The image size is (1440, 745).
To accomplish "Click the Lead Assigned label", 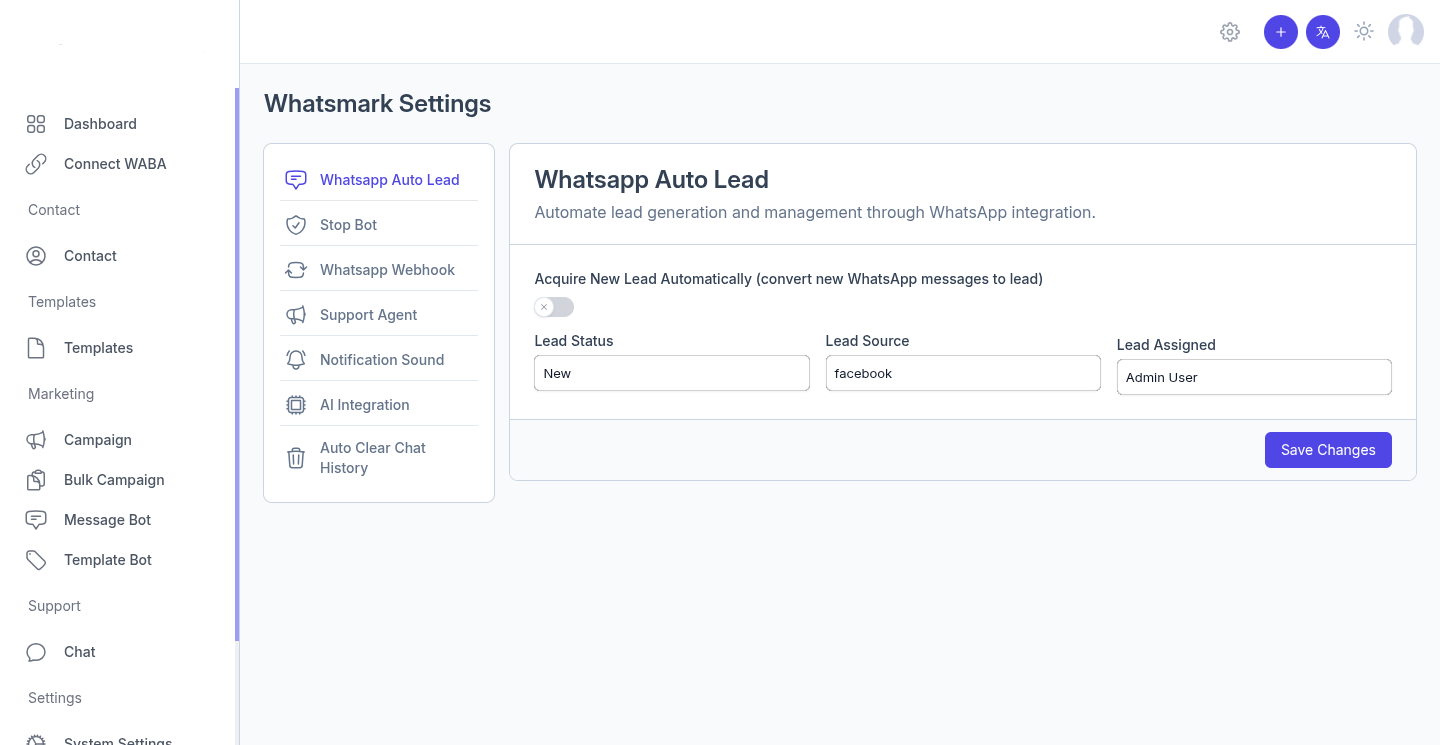I will [1166, 345].
